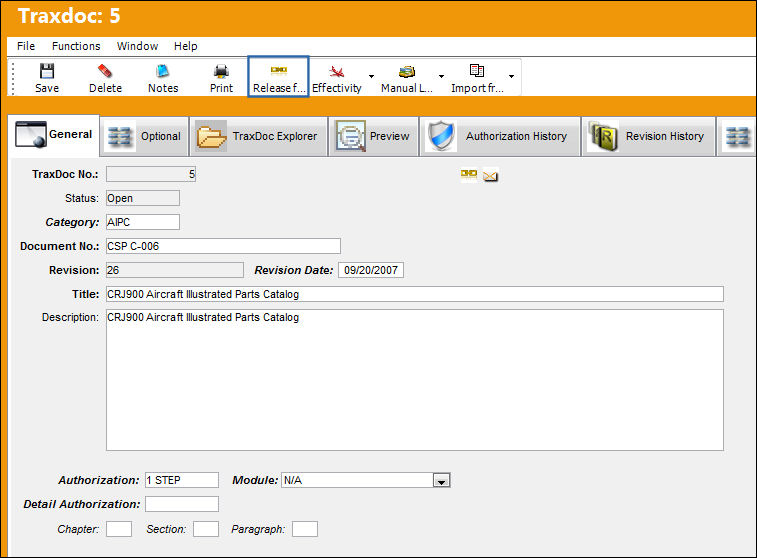Screen dimensions: 757x558
Task: Open the Revision History tab
Action: [648, 136]
